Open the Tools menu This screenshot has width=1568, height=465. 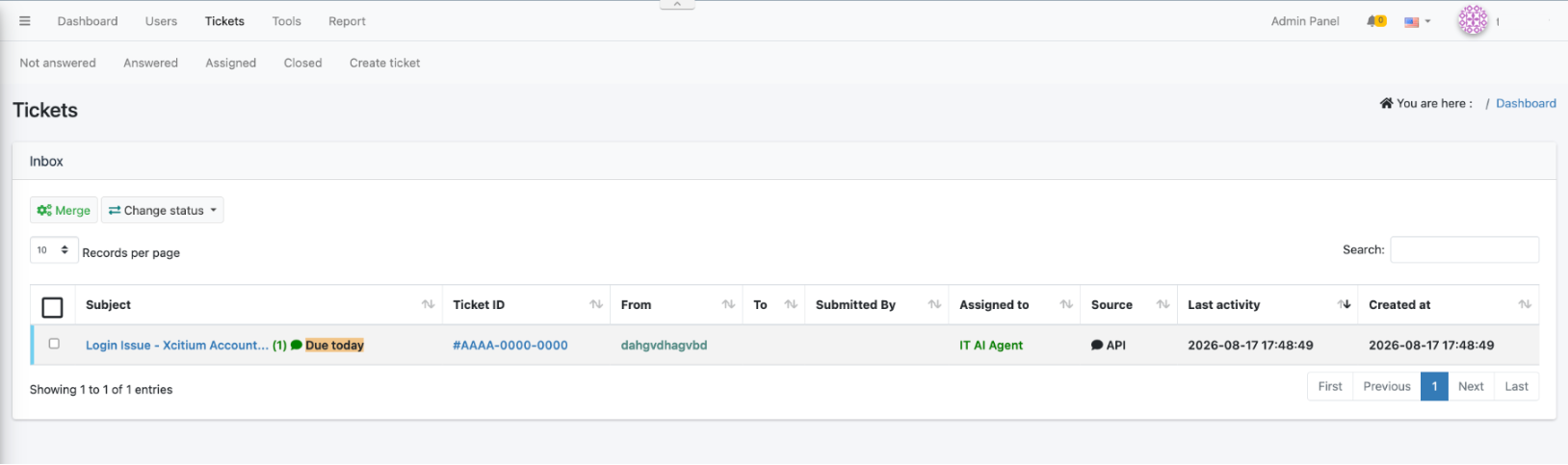coord(286,21)
